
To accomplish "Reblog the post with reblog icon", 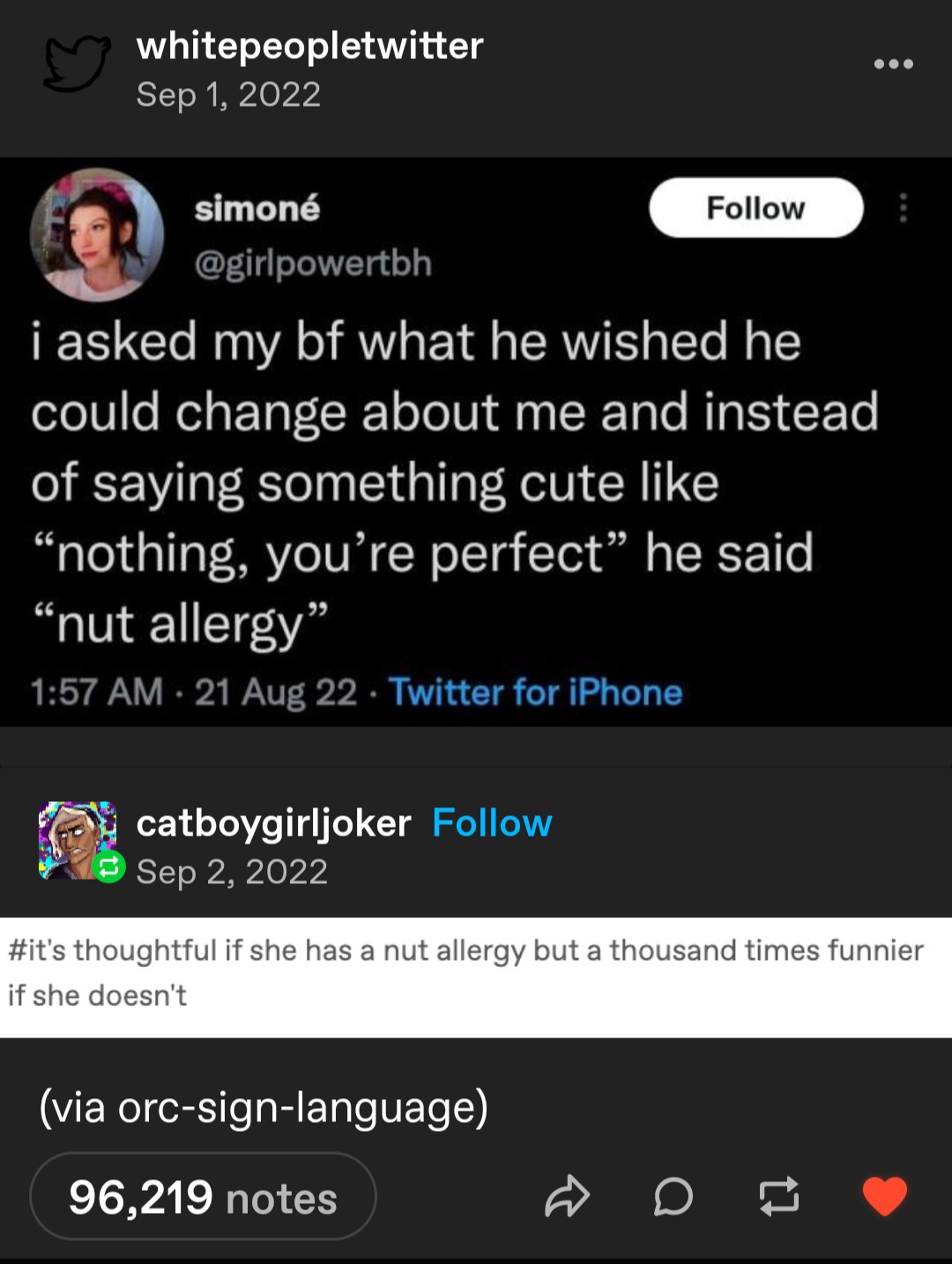I will (x=779, y=1196).
